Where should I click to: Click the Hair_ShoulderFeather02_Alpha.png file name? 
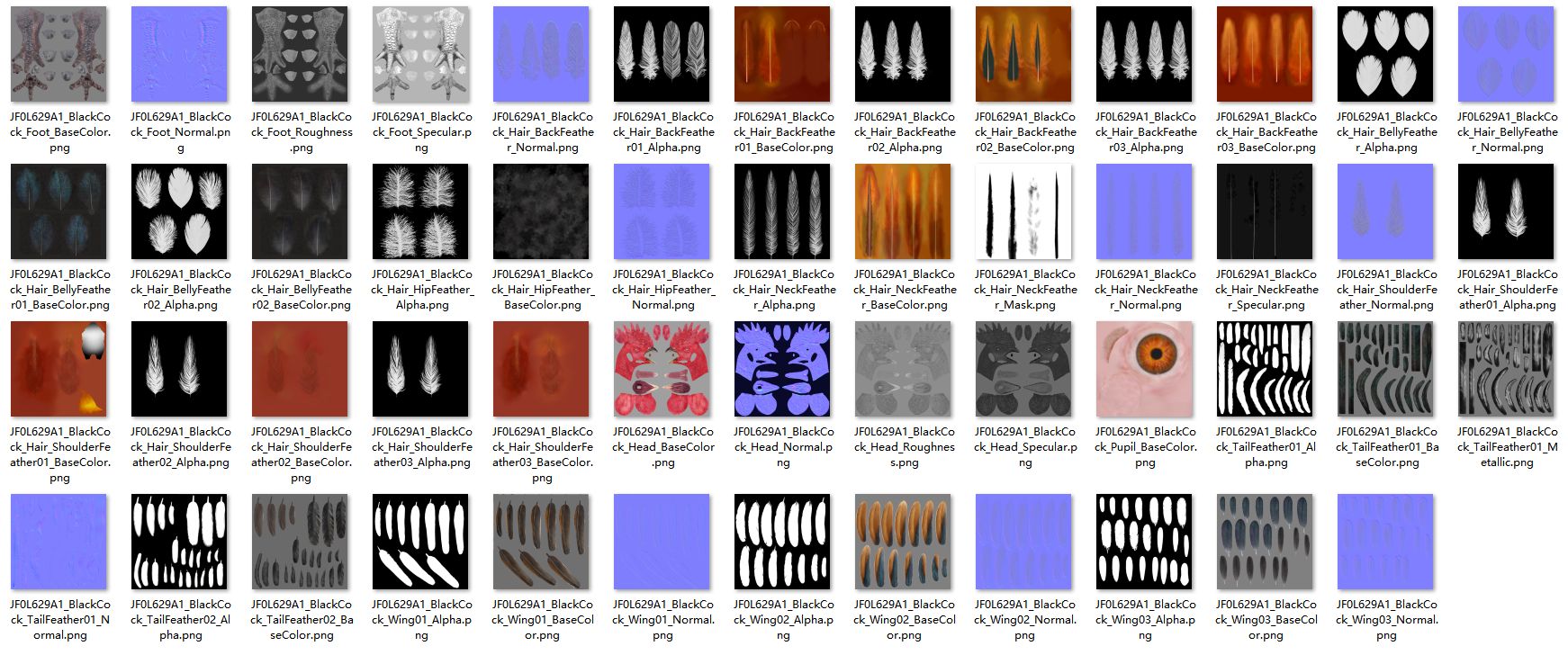point(180,447)
